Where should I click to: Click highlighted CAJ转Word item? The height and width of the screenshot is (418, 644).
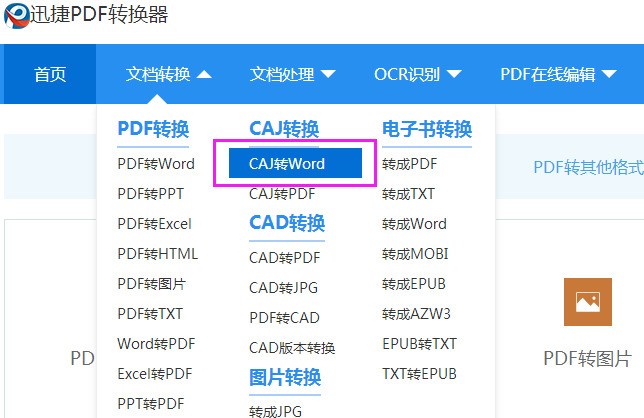[295, 163]
